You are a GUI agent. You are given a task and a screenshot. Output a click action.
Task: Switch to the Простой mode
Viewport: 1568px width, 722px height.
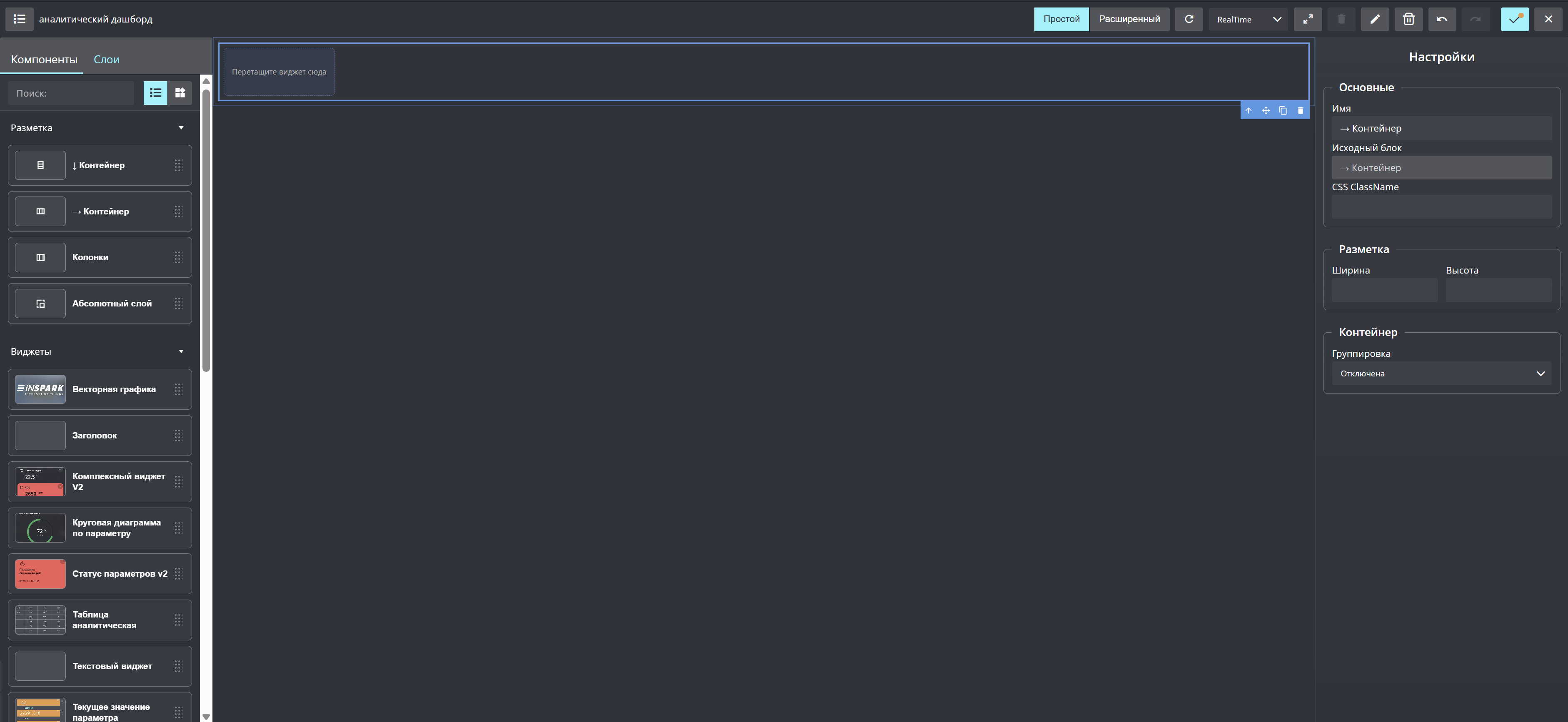(1061, 19)
